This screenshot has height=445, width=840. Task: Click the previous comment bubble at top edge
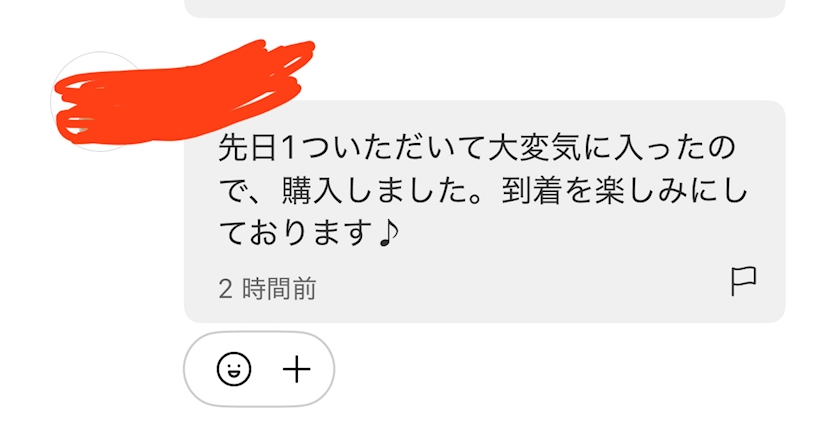point(485,8)
